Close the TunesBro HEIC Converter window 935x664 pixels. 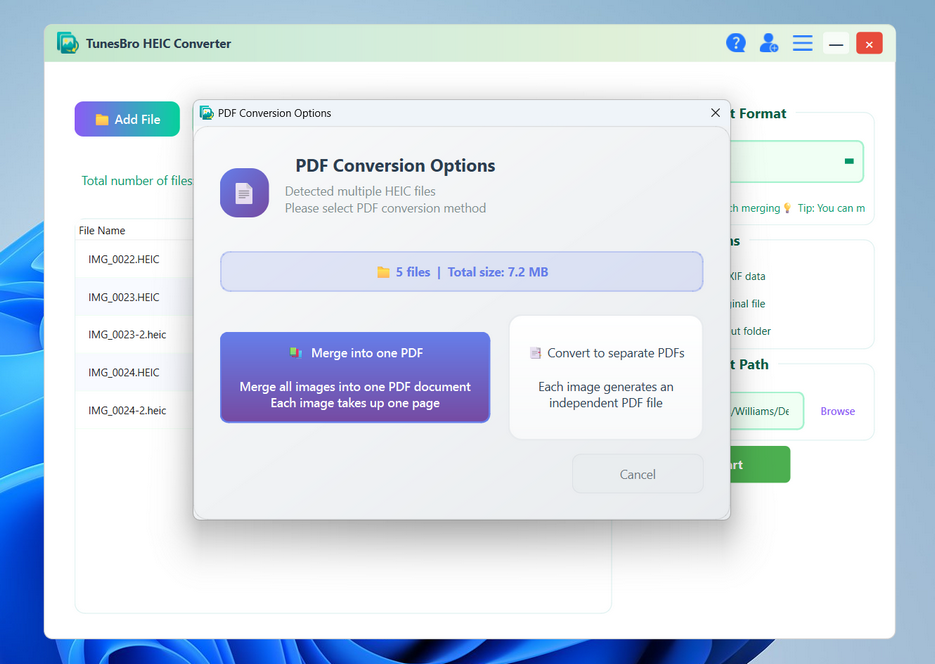click(x=869, y=44)
